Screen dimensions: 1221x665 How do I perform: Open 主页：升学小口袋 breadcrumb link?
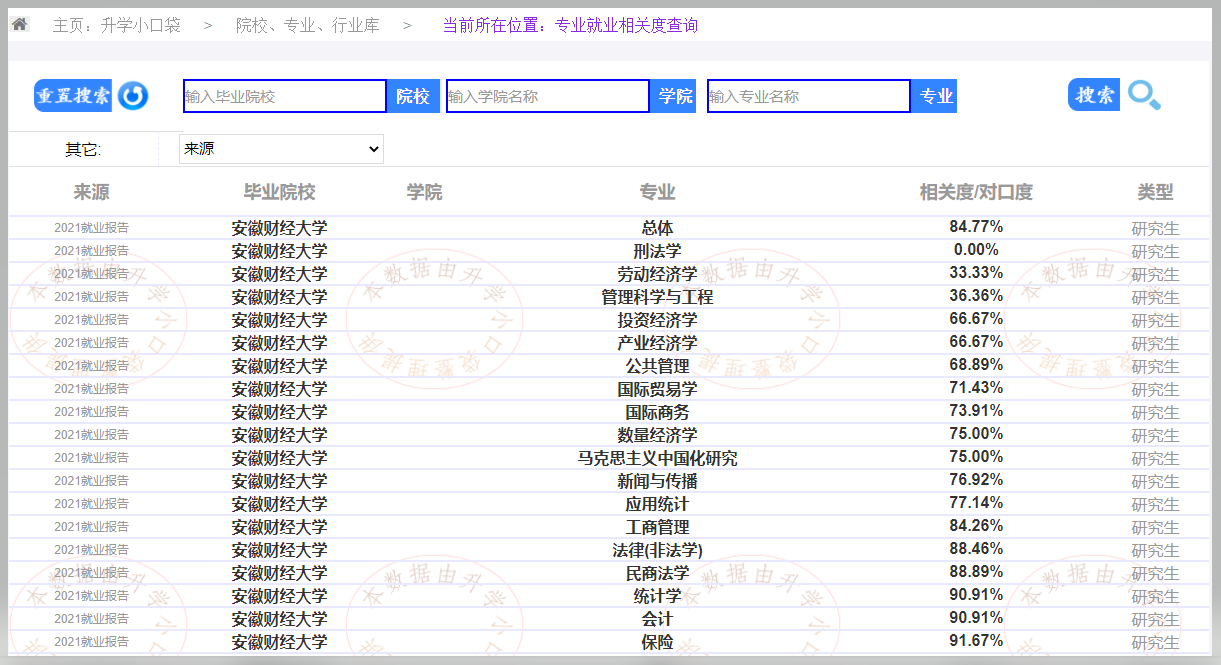pos(117,25)
